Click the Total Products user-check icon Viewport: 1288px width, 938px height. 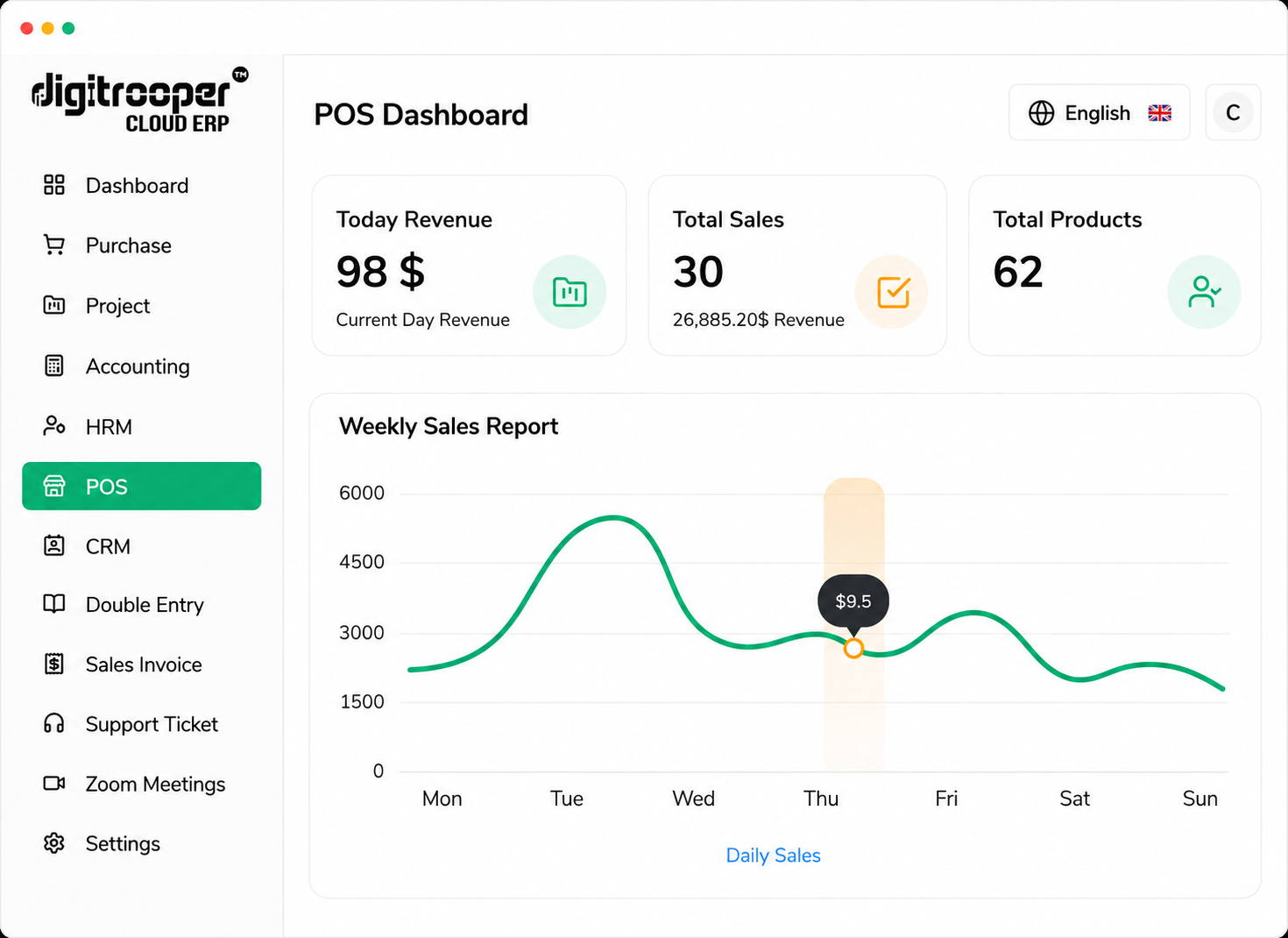tap(1204, 292)
